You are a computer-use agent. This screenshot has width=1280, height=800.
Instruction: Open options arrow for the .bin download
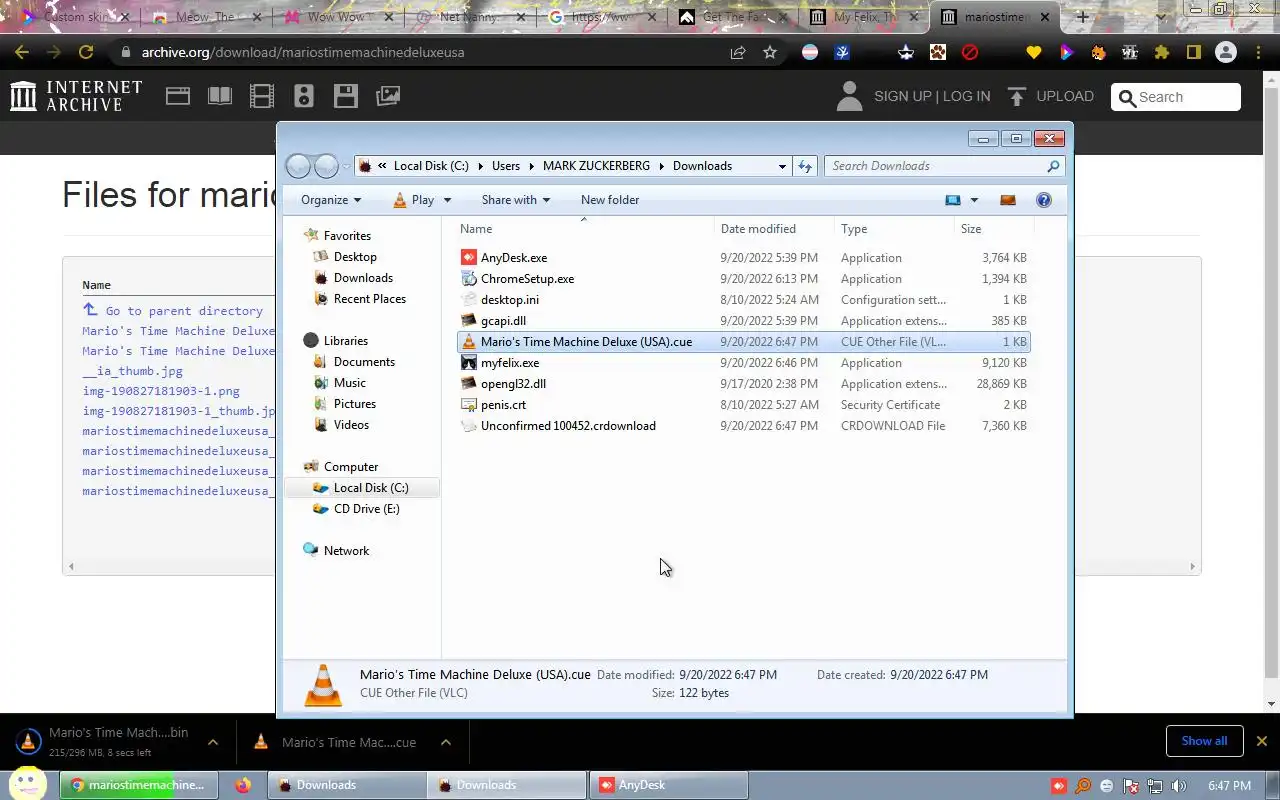tap(213, 742)
